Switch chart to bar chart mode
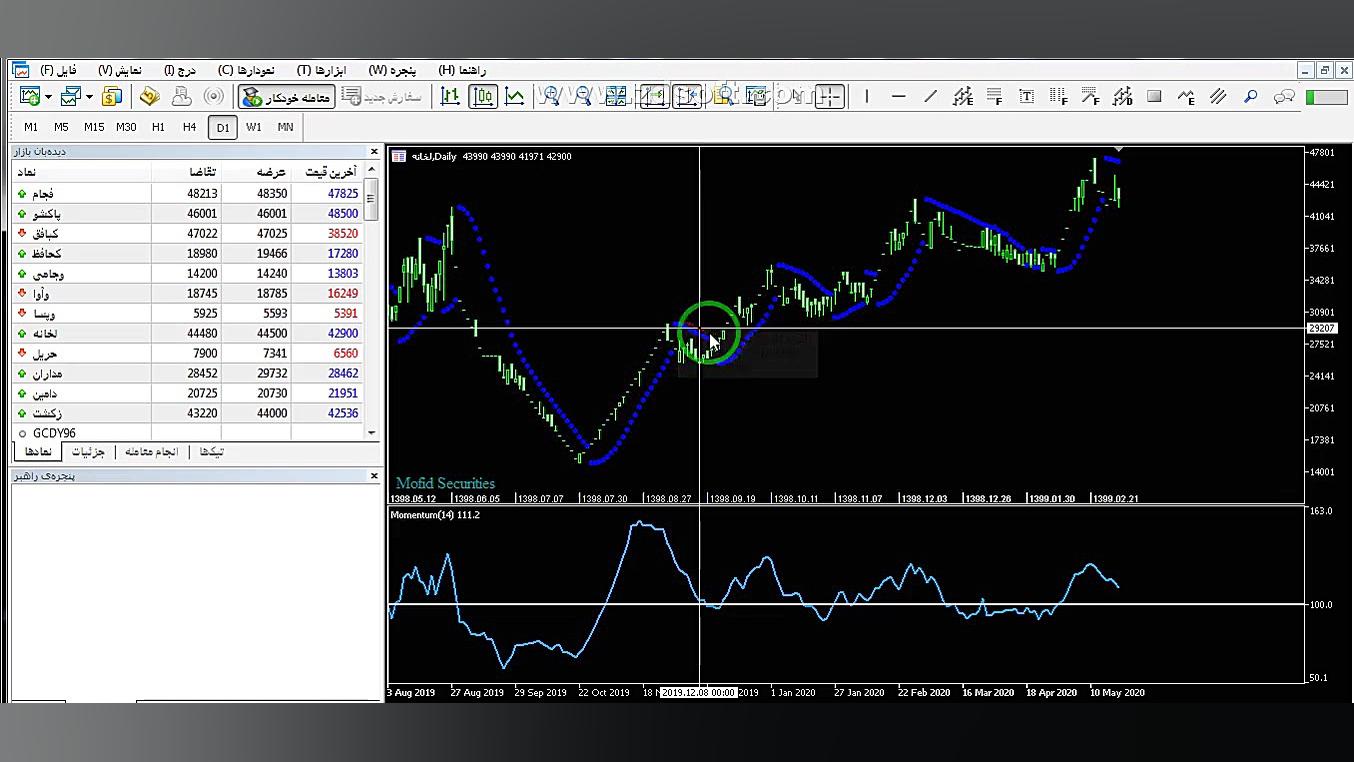 (451, 96)
